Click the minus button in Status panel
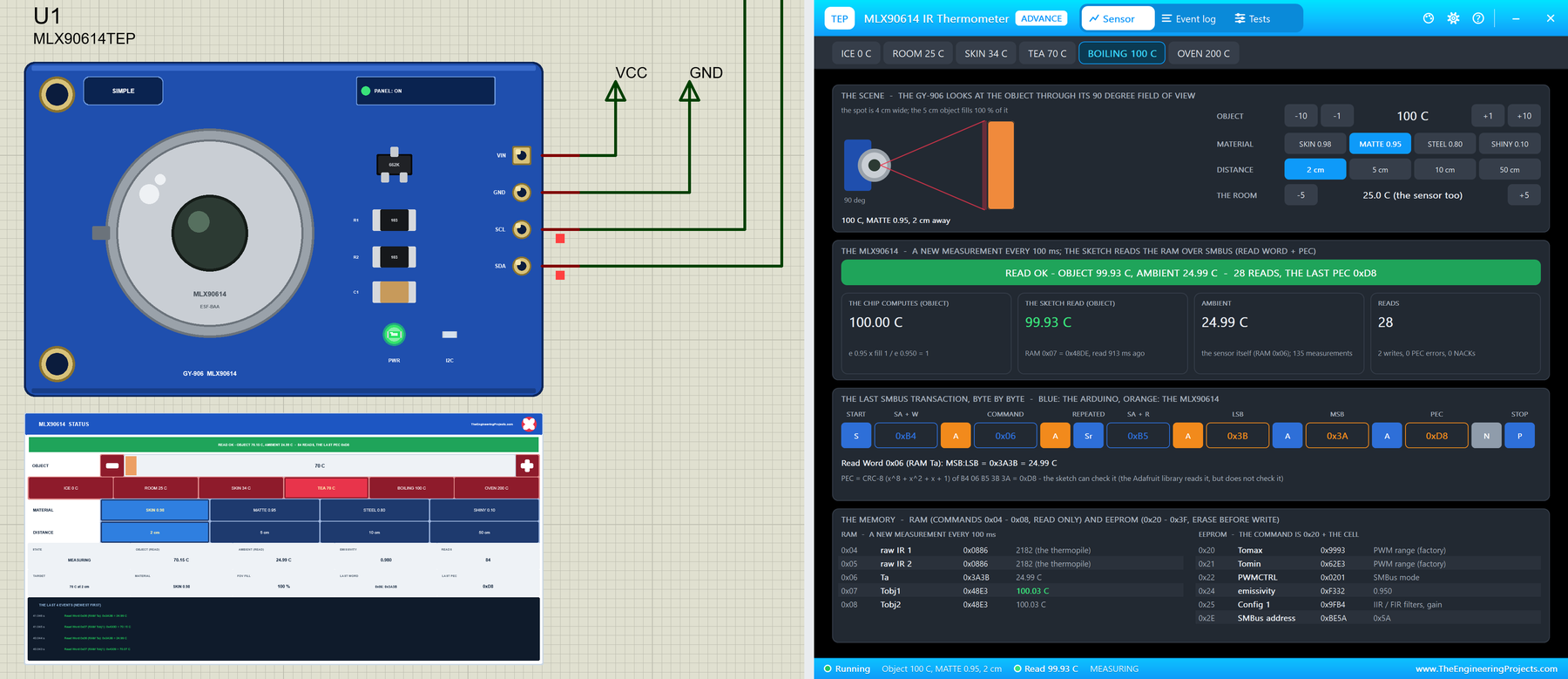1568x679 pixels. [x=112, y=465]
